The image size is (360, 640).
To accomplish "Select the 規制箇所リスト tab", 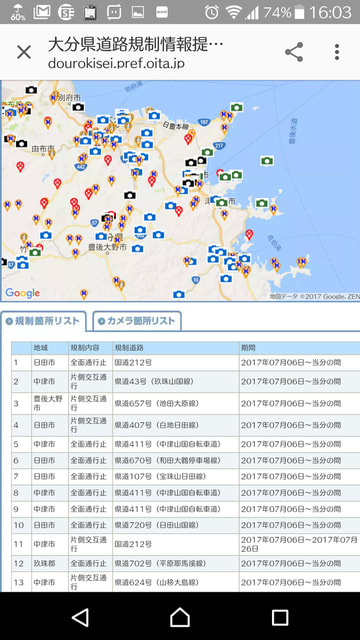I will click(43, 321).
